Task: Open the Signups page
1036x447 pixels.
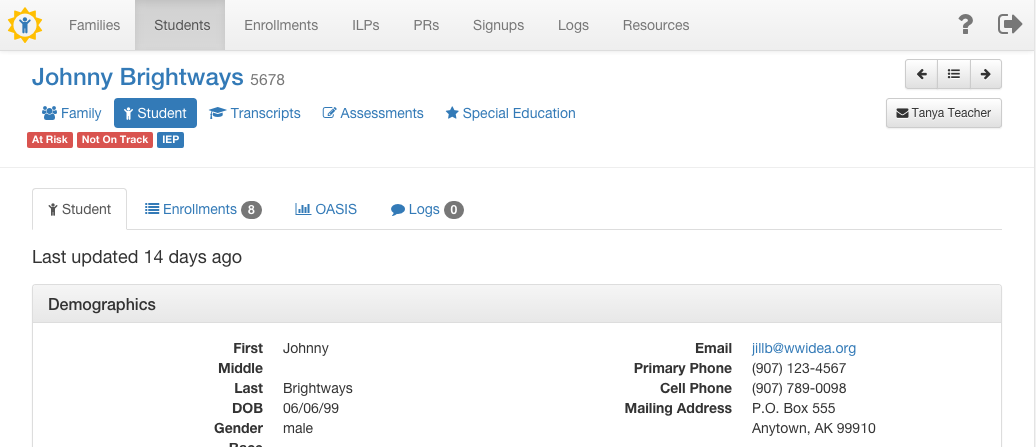Action: point(498,25)
